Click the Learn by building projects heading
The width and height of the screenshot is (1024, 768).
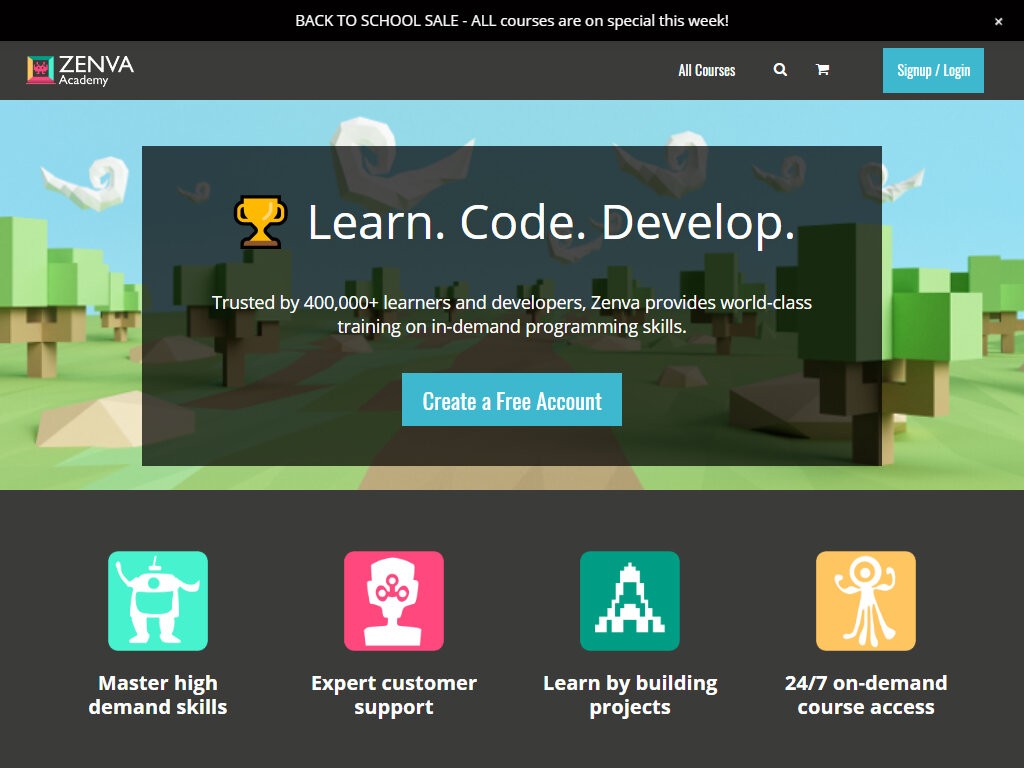pyautogui.click(x=630, y=695)
